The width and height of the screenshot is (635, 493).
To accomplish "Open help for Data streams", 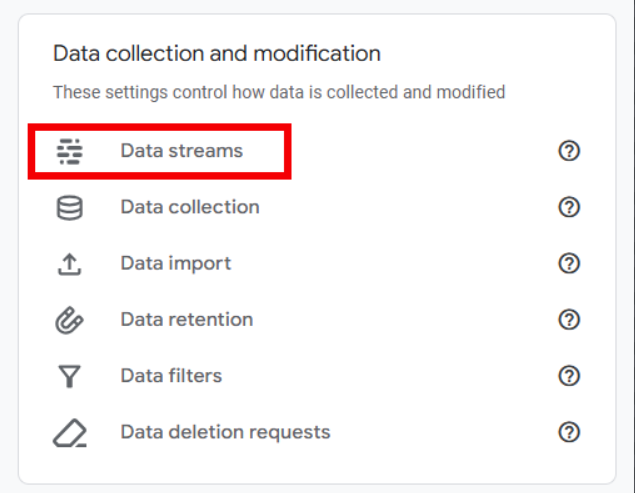I will [x=569, y=151].
